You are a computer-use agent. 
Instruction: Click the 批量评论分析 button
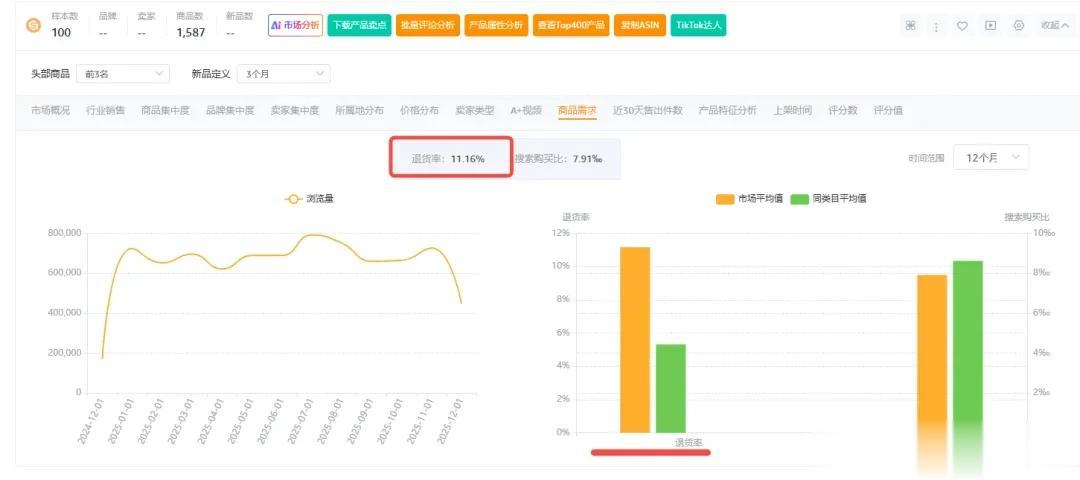428,25
